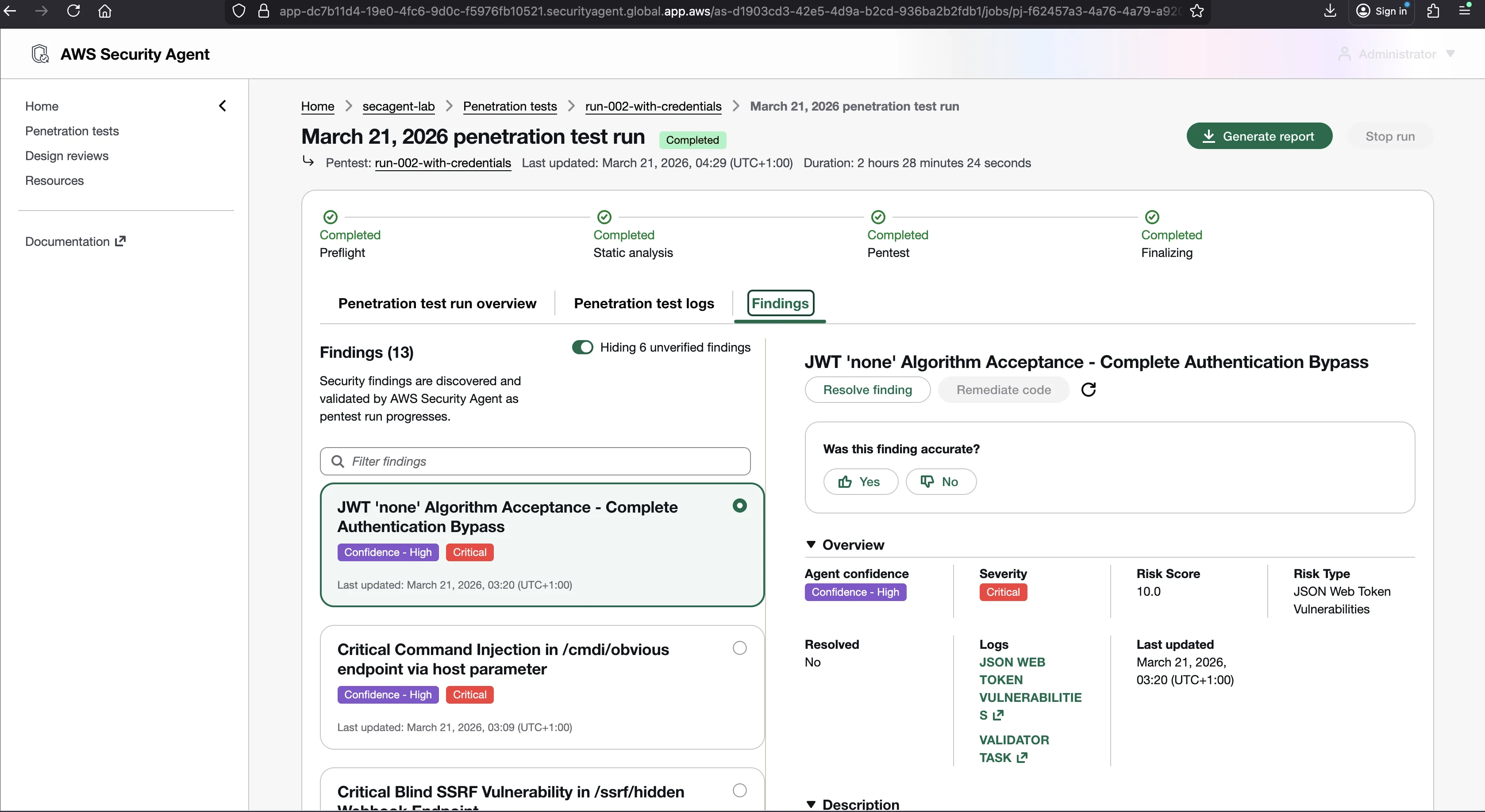The height and width of the screenshot is (812, 1485).
Task: Click the Resolved value No
Action: (x=812, y=662)
